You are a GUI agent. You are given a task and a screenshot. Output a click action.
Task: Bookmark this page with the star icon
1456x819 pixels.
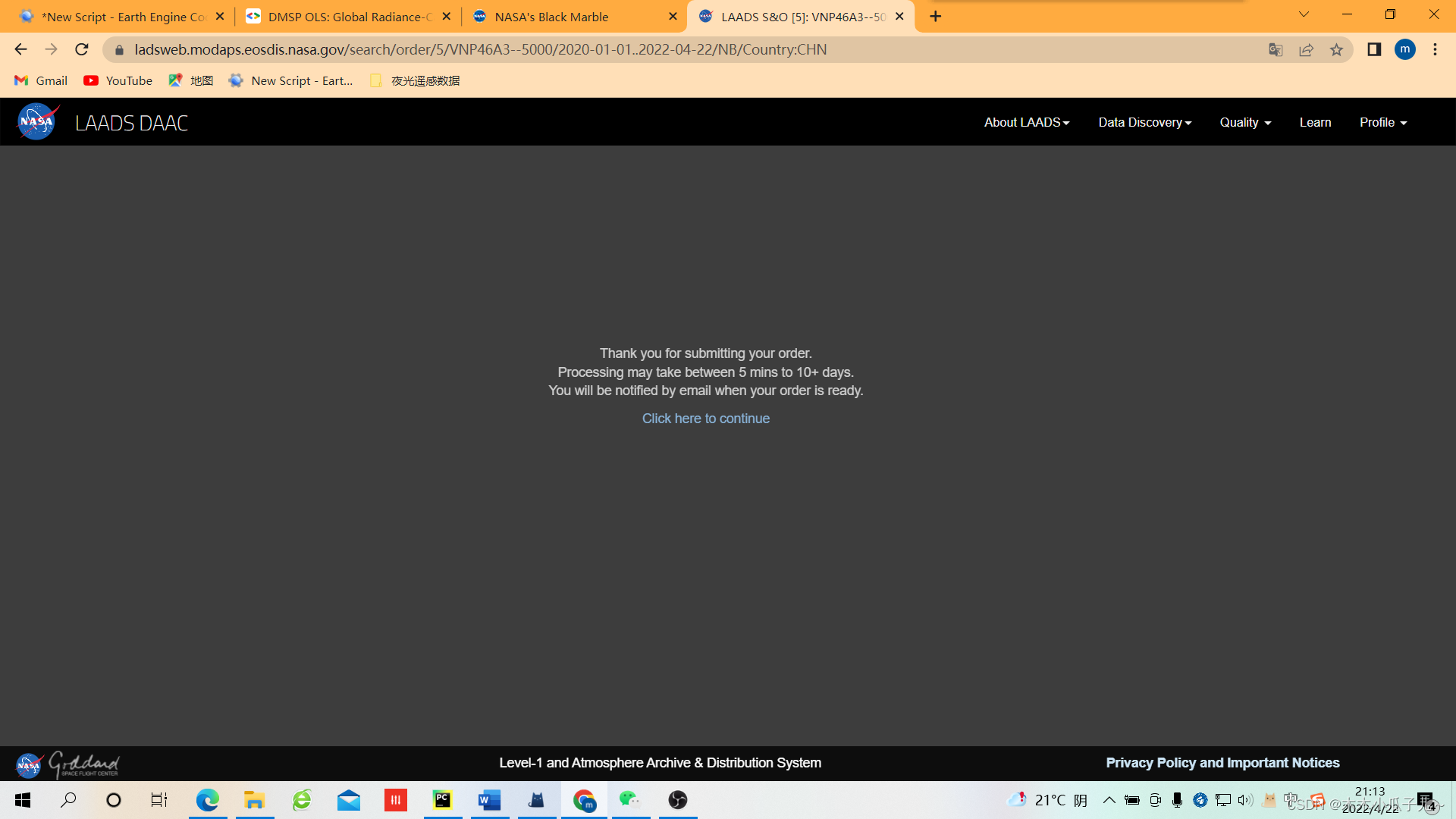[1336, 50]
